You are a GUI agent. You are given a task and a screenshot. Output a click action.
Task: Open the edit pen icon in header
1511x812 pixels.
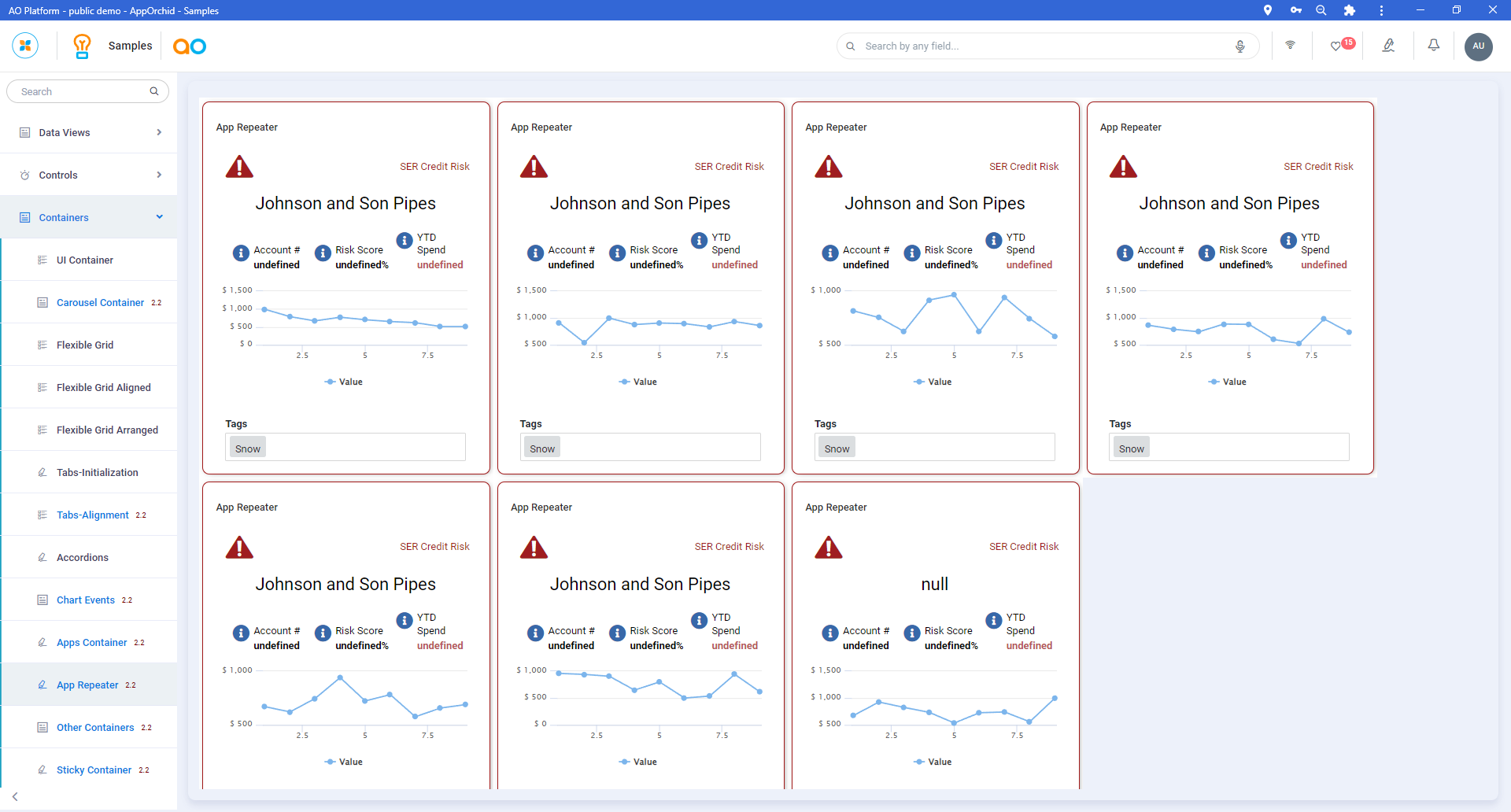point(1388,46)
